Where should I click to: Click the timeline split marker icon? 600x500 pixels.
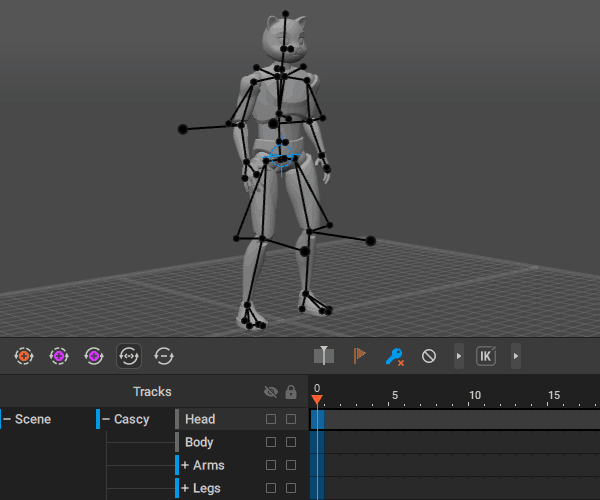tap(323, 355)
